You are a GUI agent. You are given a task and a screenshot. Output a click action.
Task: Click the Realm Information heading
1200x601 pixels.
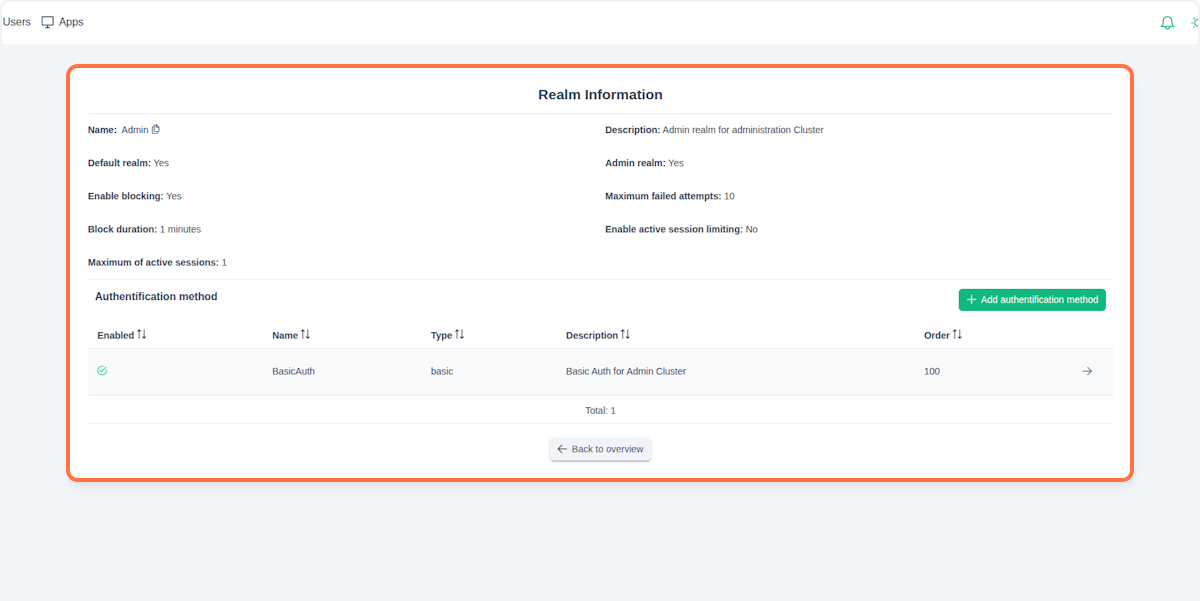tap(600, 95)
